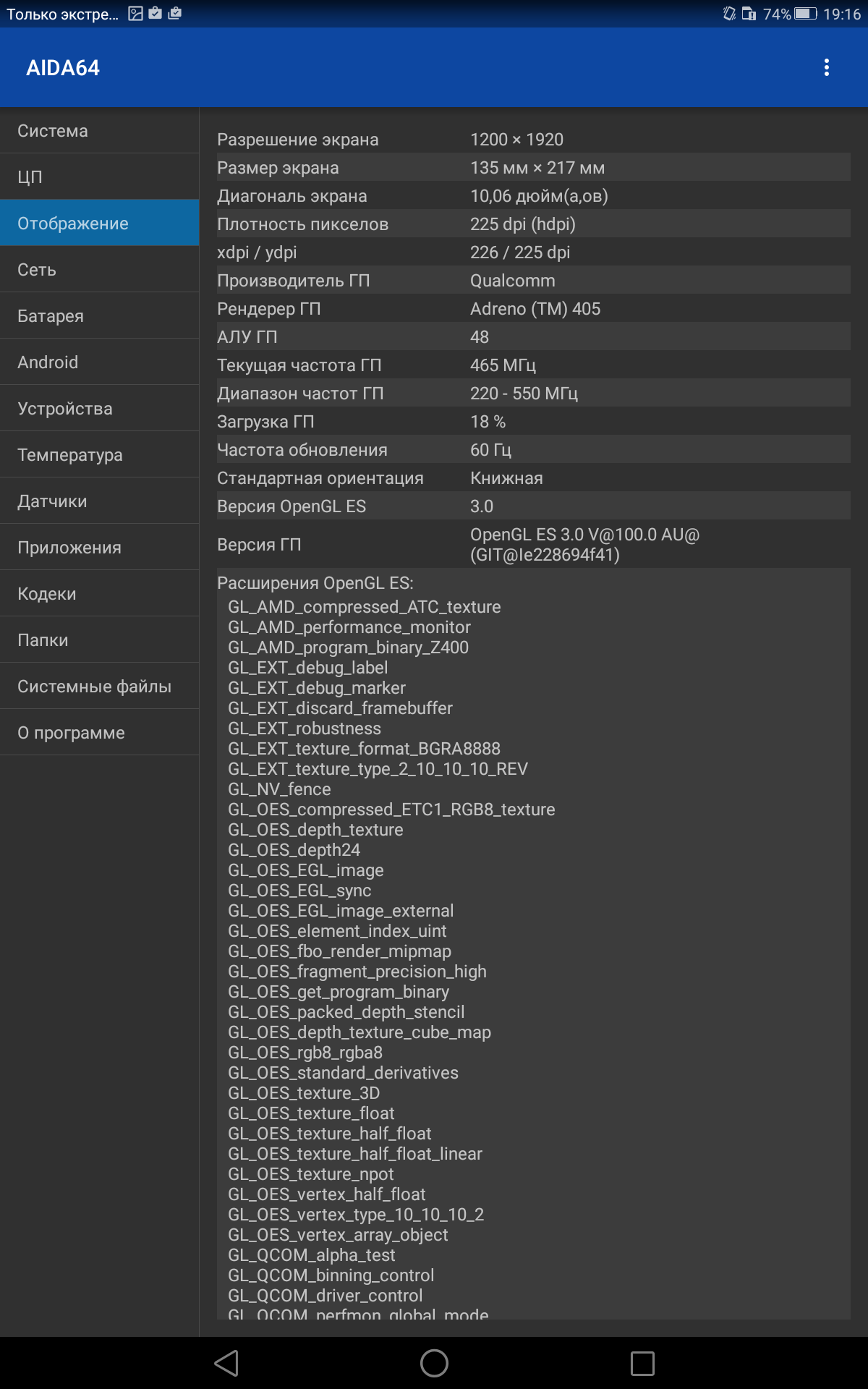Viewport: 868px width, 1389px height.
Task: Open the Система section
Action: (x=100, y=131)
